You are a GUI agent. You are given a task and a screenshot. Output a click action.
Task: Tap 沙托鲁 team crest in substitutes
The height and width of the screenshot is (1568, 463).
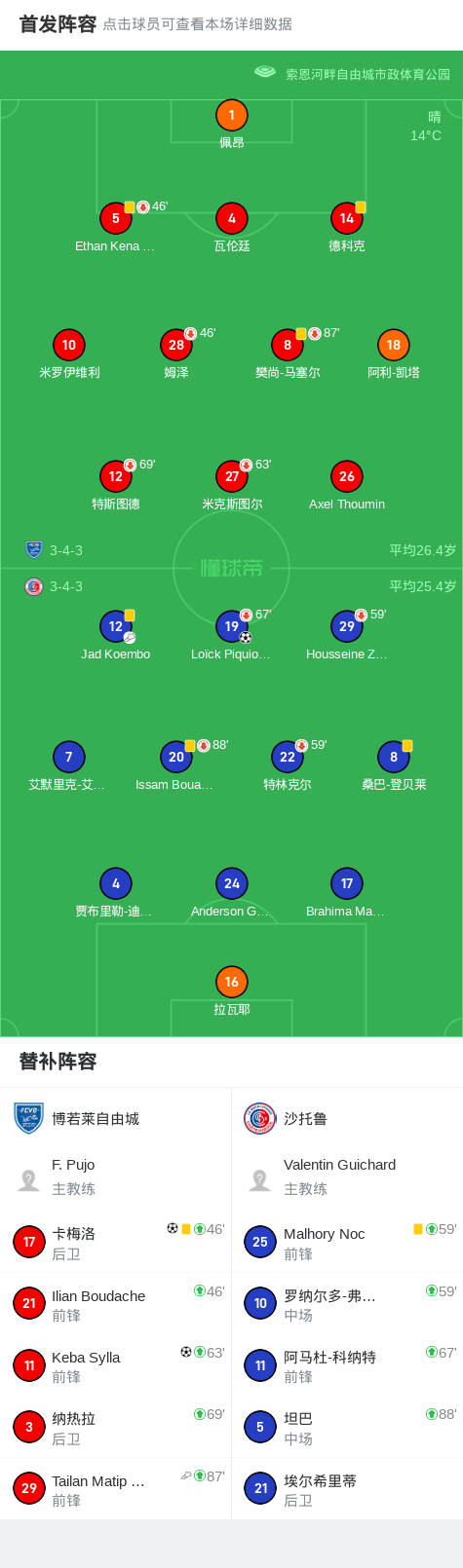pyautogui.click(x=260, y=1118)
